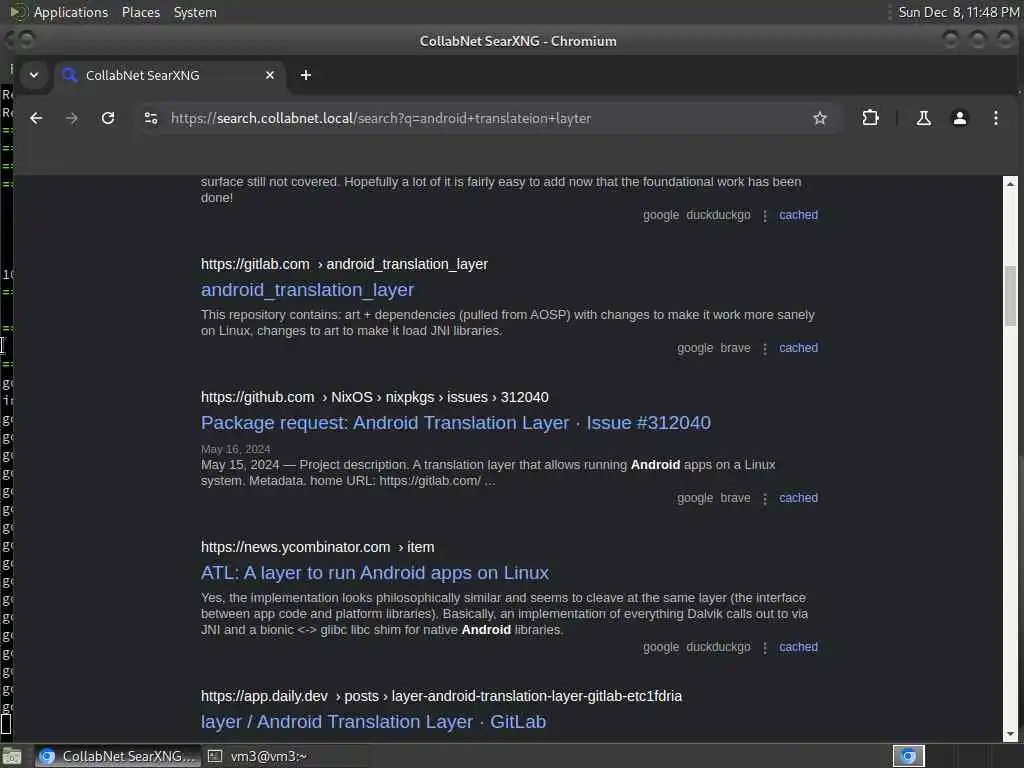This screenshot has height=768, width=1024.
Task: Select the CollabNet SearXNG tab
Action: coord(170,75)
